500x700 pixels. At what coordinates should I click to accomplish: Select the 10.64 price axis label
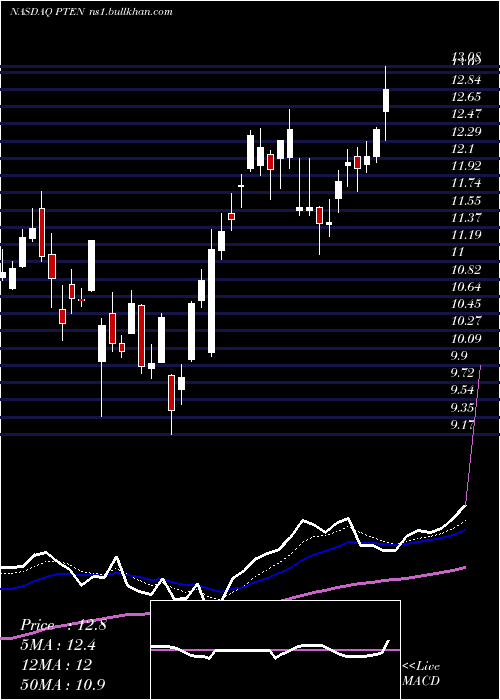(466, 287)
